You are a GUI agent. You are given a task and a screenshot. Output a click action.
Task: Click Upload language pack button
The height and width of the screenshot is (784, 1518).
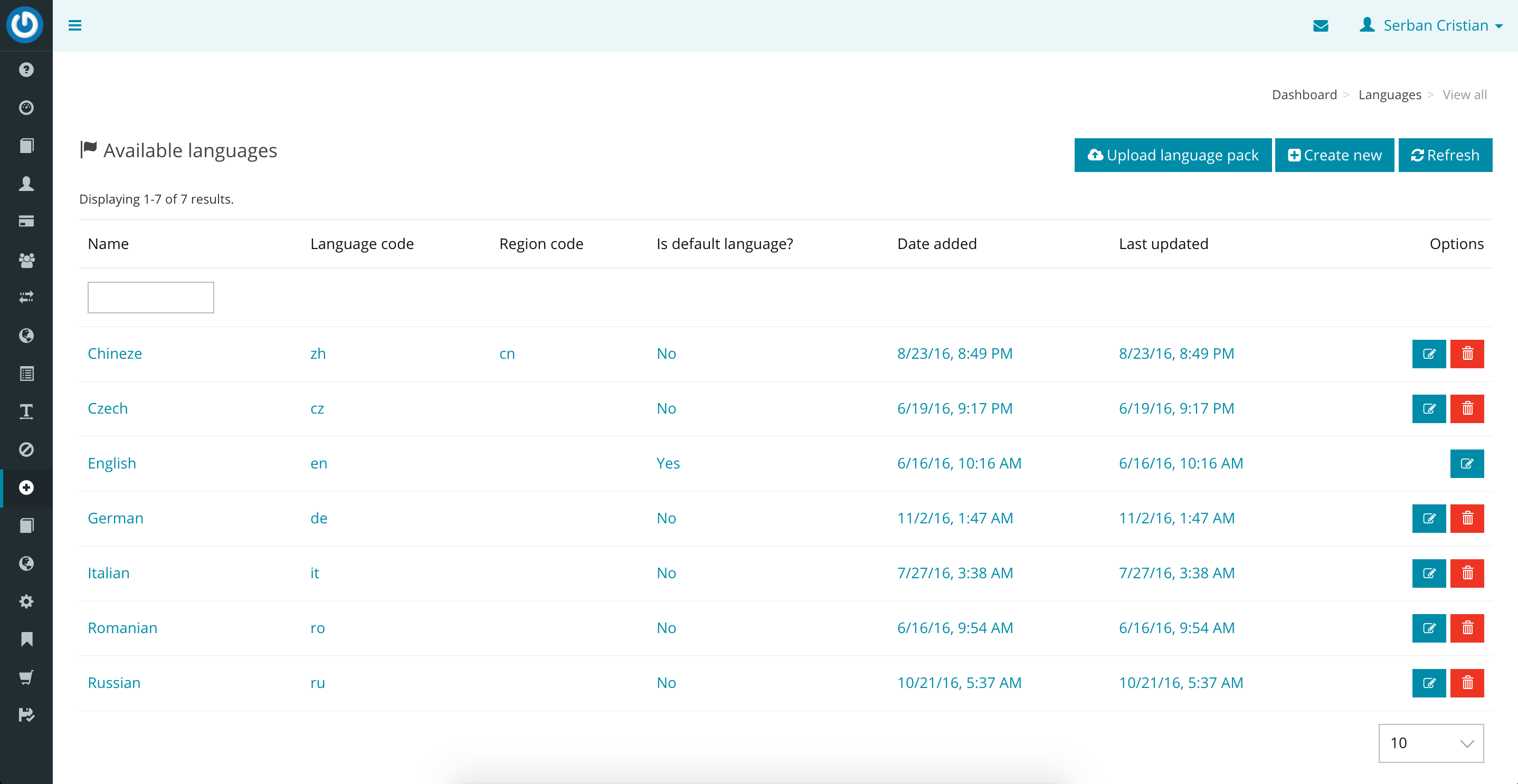tap(1172, 155)
